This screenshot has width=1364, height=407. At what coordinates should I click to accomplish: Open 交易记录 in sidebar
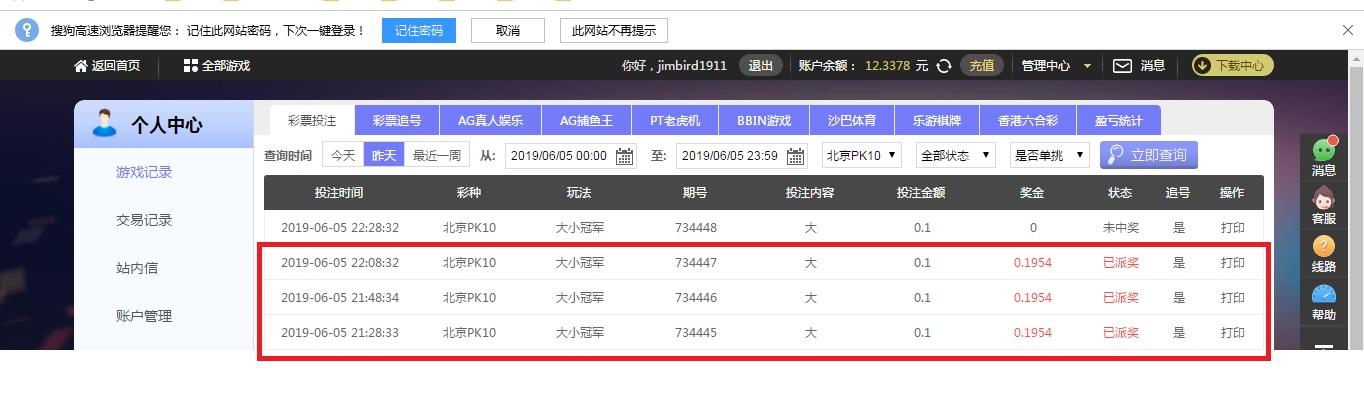[144, 220]
